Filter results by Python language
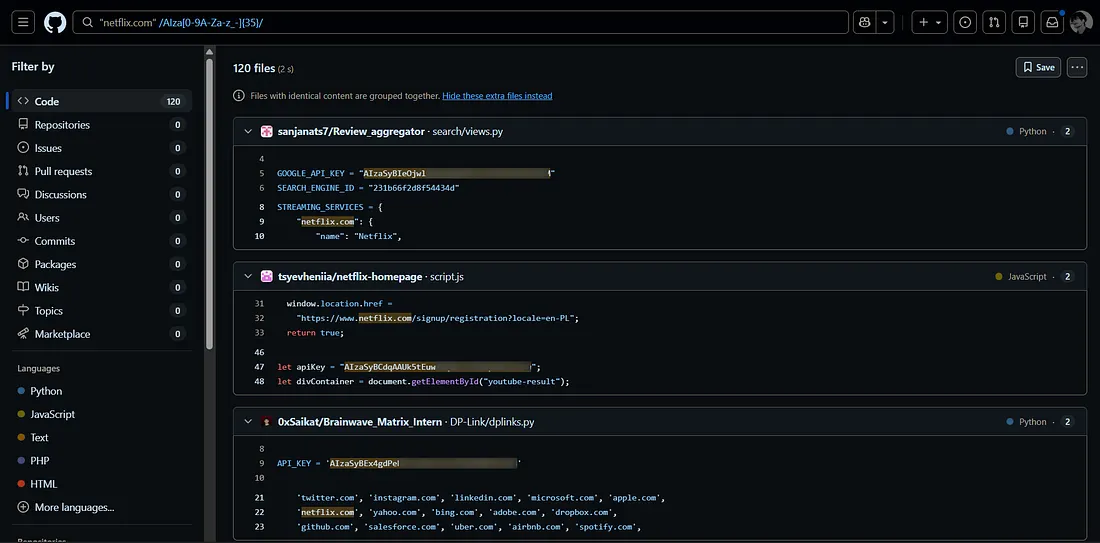The height and width of the screenshot is (543, 1100). point(101,391)
